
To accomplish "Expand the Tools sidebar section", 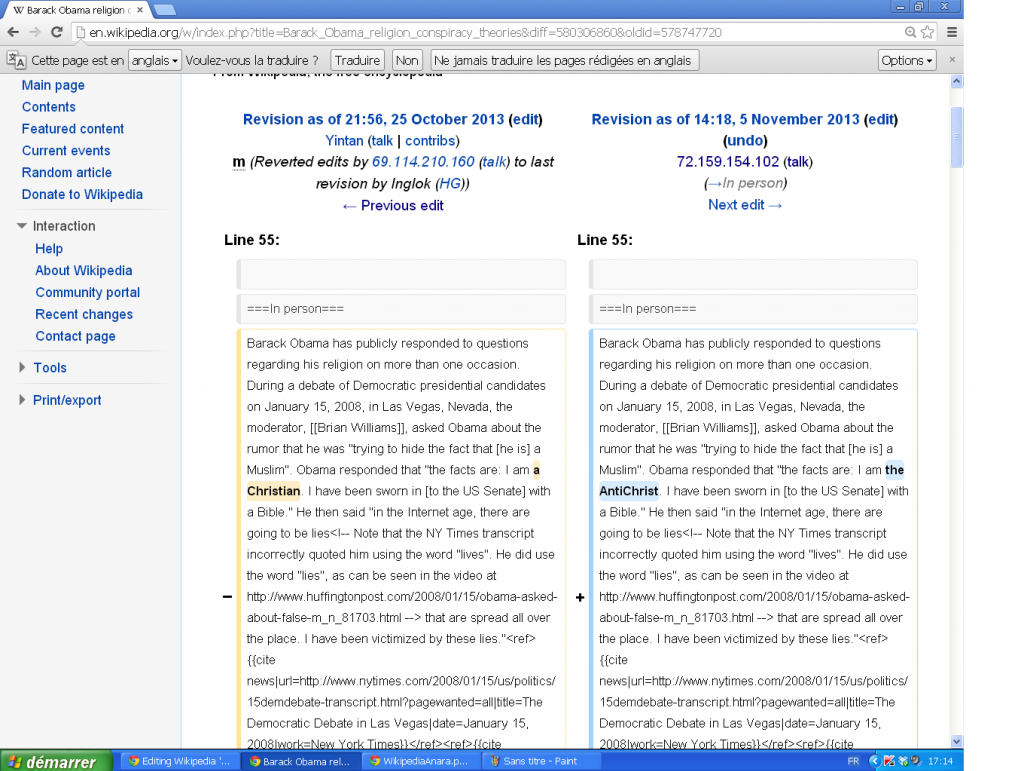I will coord(22,368).
